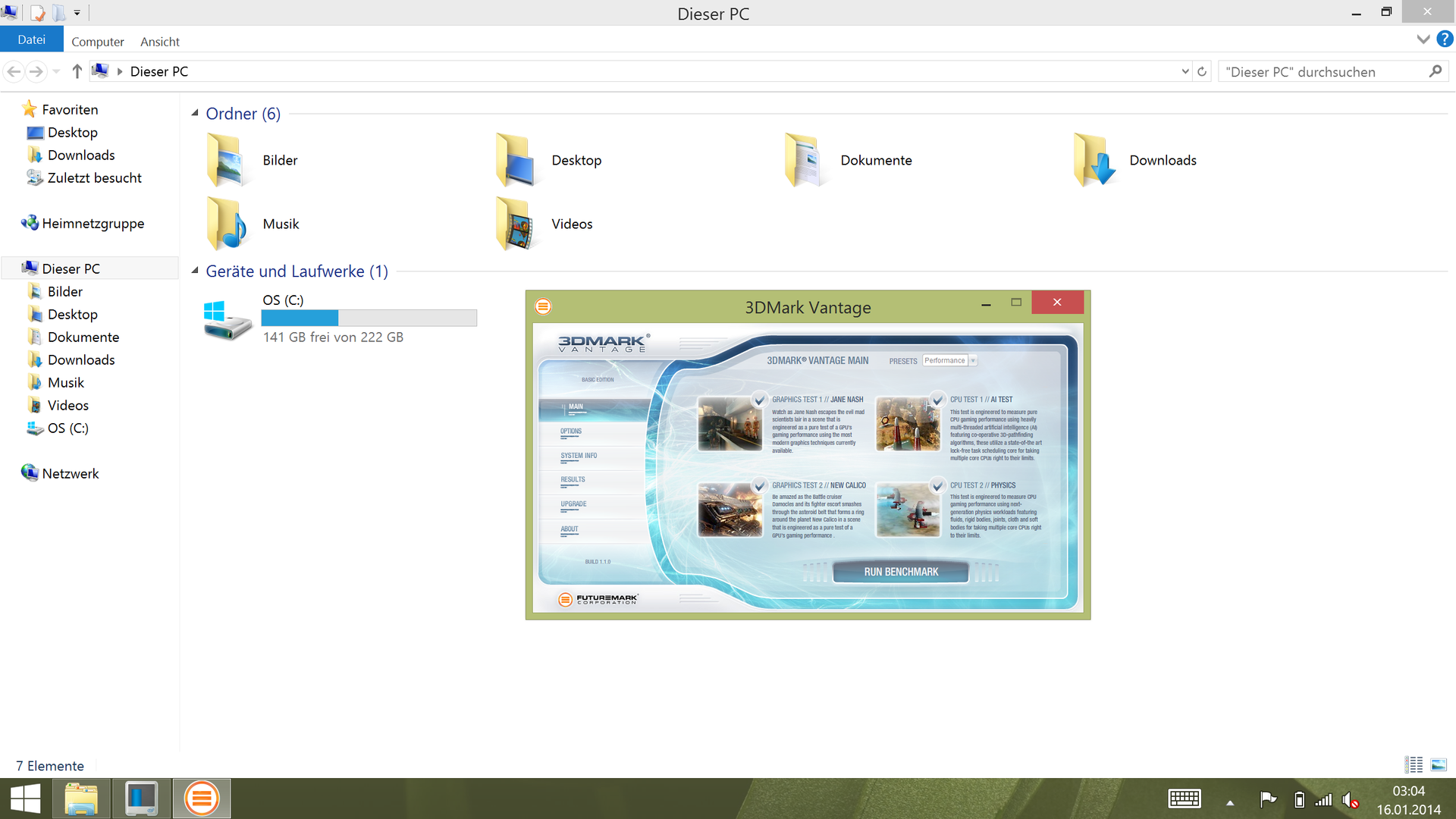Open Windows Start button
Viewport: 1456px width, 819px height.
coord(25,799)
